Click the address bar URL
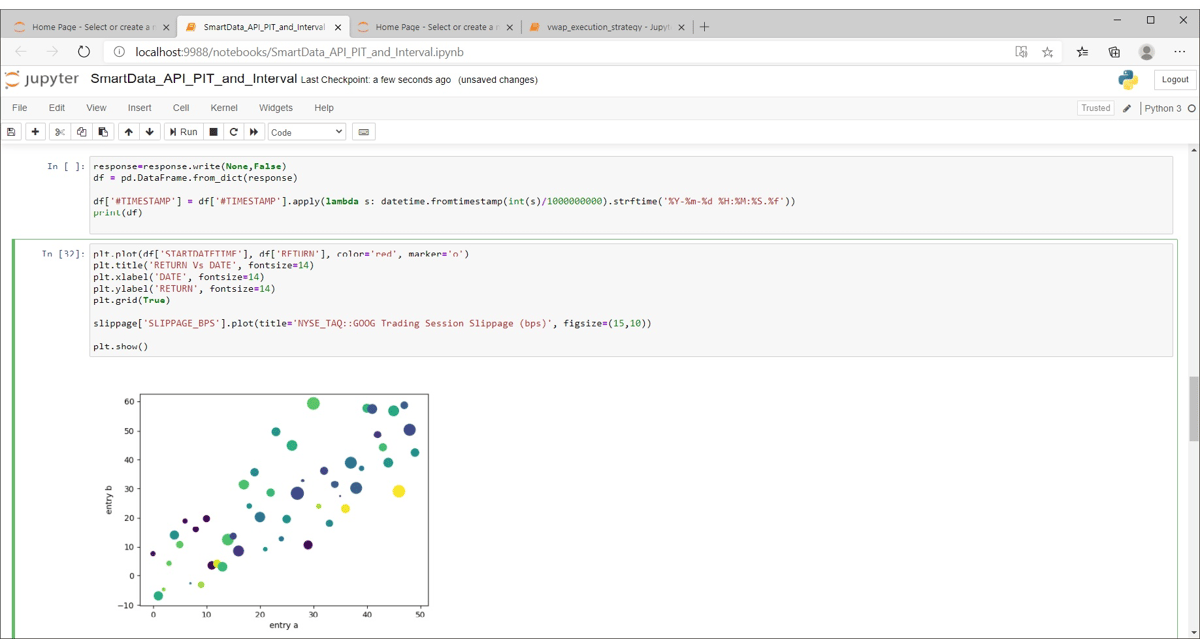1200x639 pixels. pos(300,52)
